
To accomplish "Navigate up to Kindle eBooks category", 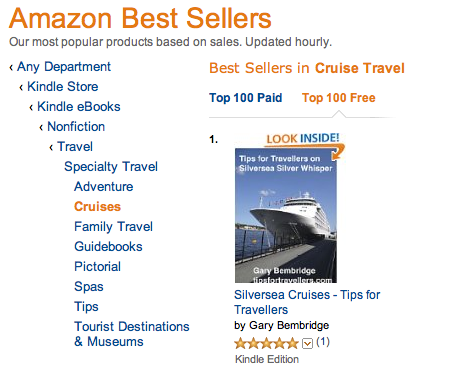I will click(x=79, y=107).
